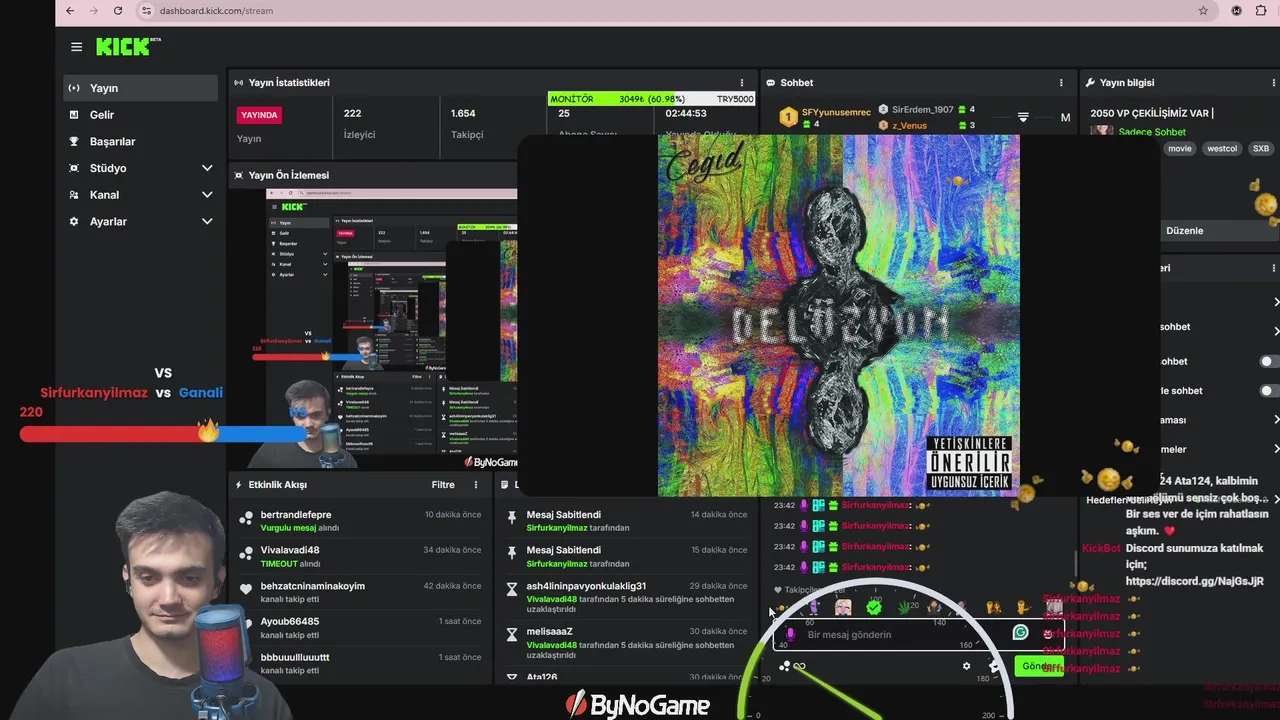Open Etkinlik Akışı three-dot menu

[x=476, y=484]
